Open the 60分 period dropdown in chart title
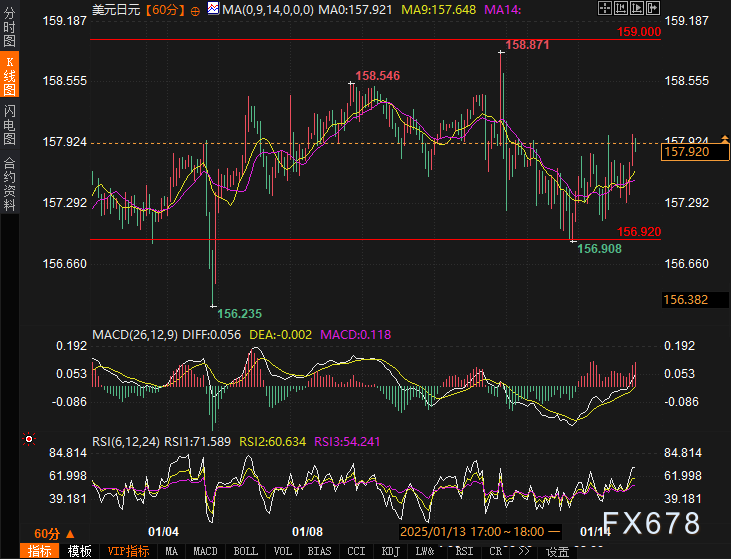Viewport: 731px width, 559px height. pos(164,9)
